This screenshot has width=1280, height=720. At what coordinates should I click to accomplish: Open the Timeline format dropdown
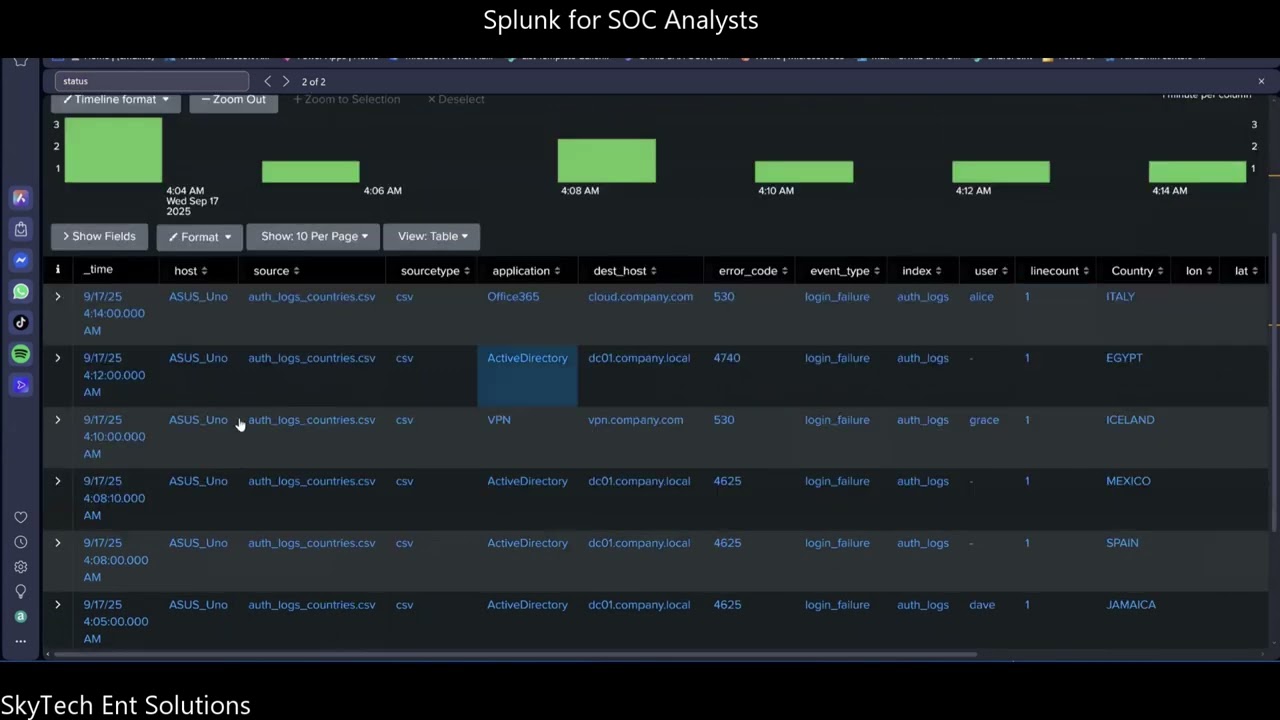[116, 100]
